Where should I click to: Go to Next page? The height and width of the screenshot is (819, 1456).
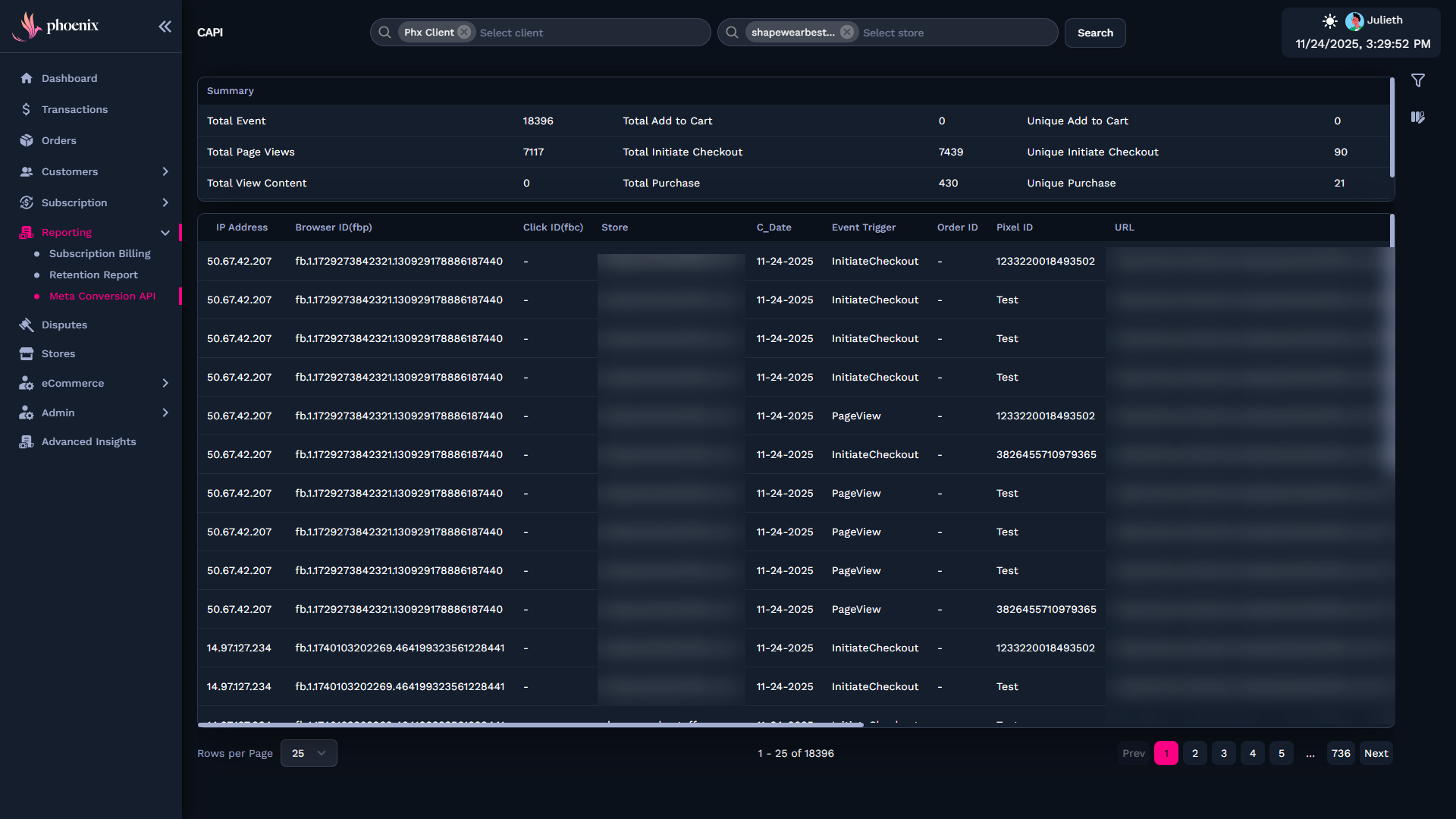tap(1376, 753)
